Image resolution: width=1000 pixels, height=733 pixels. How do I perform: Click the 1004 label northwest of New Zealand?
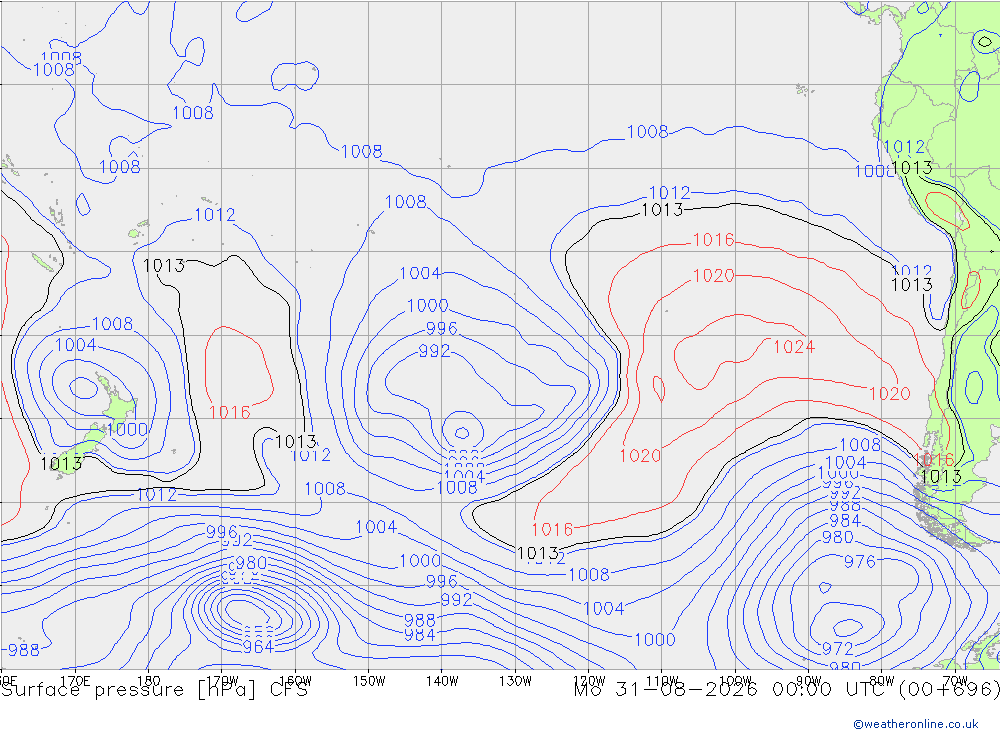[75, 345]
